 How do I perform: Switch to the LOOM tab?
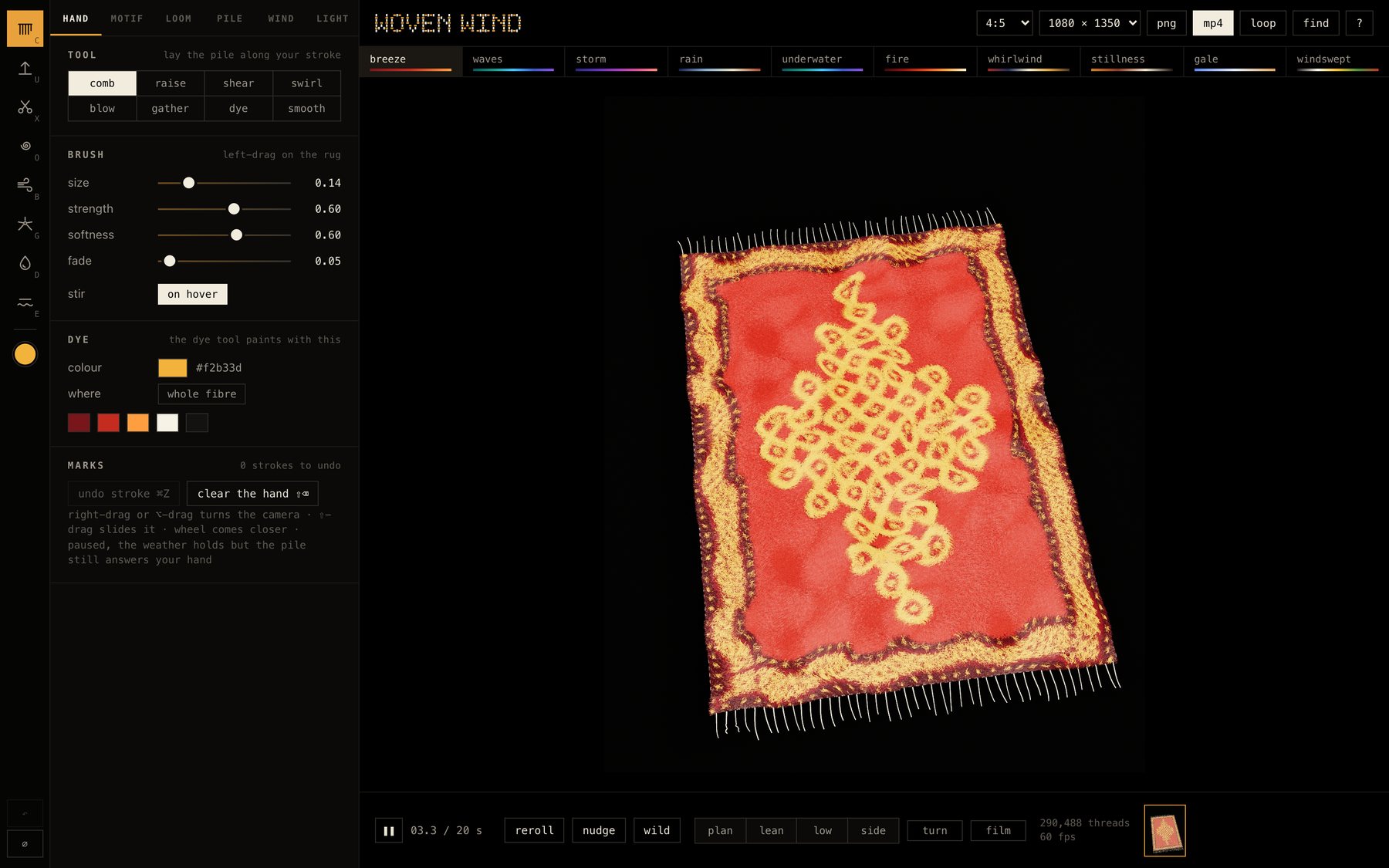[x=178, y=19]
